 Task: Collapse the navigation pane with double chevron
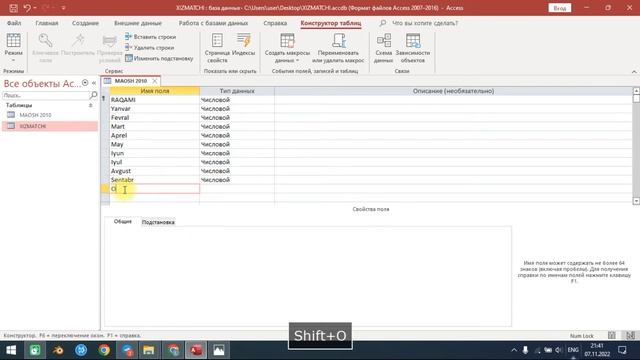(94, 83)
